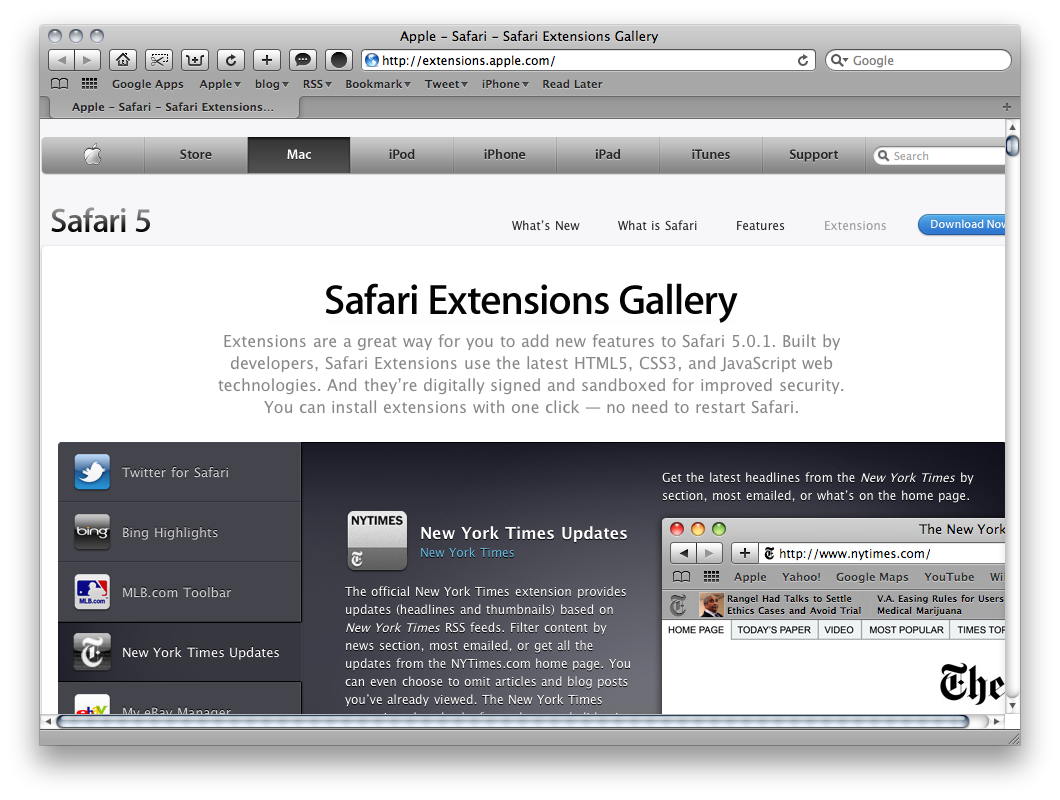Click the add-to-Top-Sites toolbar icon
1060x800 pixels.
(x=195, y=60)
